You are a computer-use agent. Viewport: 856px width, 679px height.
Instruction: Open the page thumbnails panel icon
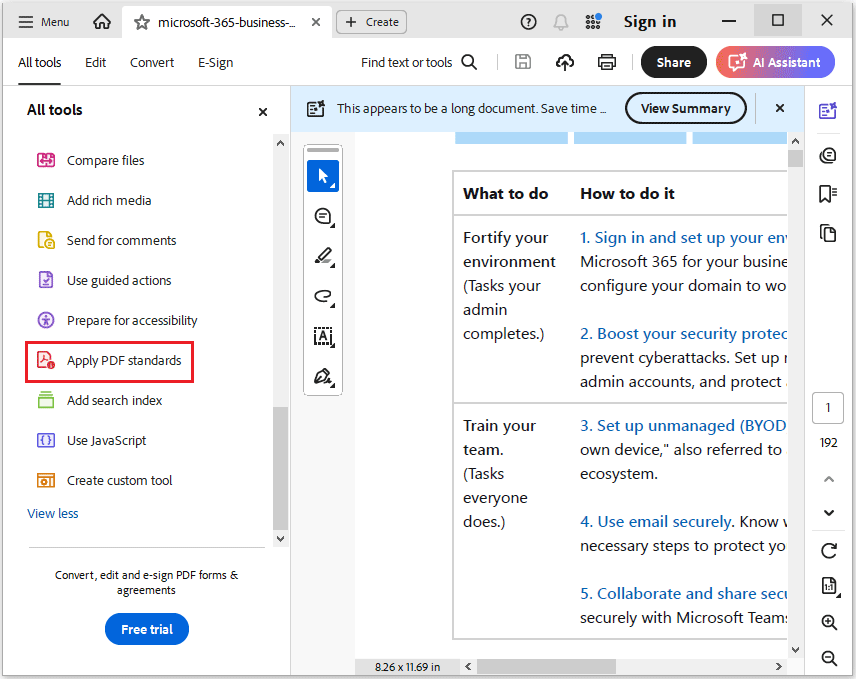coord(828,233)
